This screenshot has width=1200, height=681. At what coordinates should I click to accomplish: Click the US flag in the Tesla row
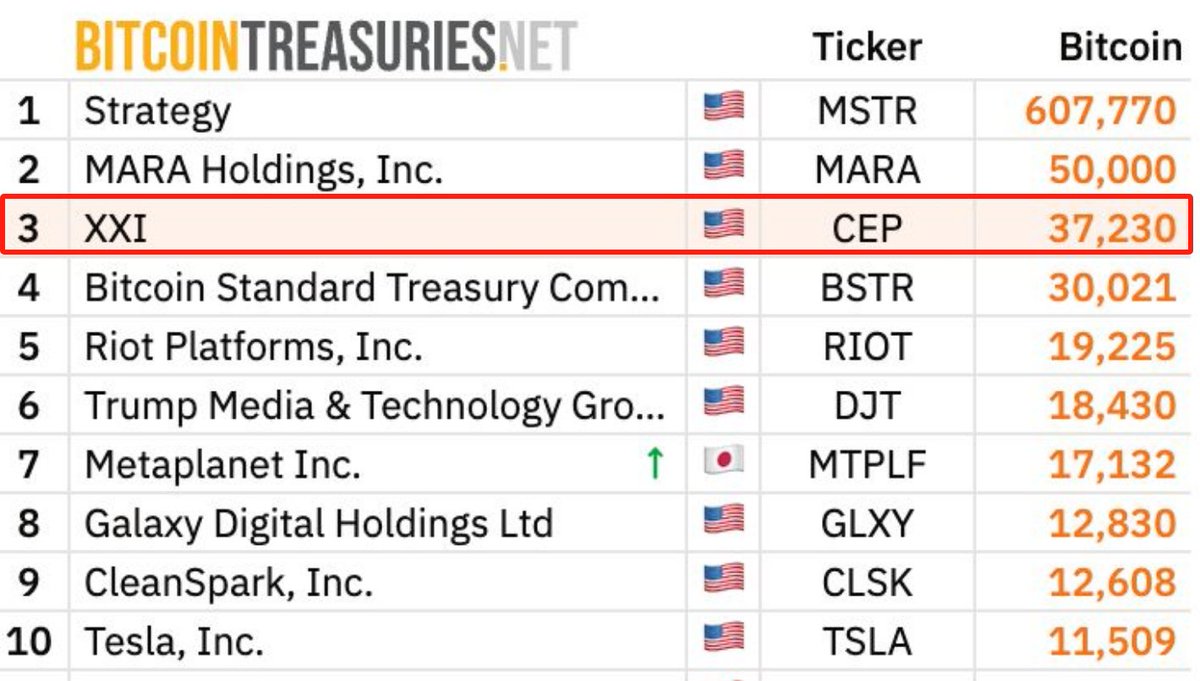(x=724, y=639)
